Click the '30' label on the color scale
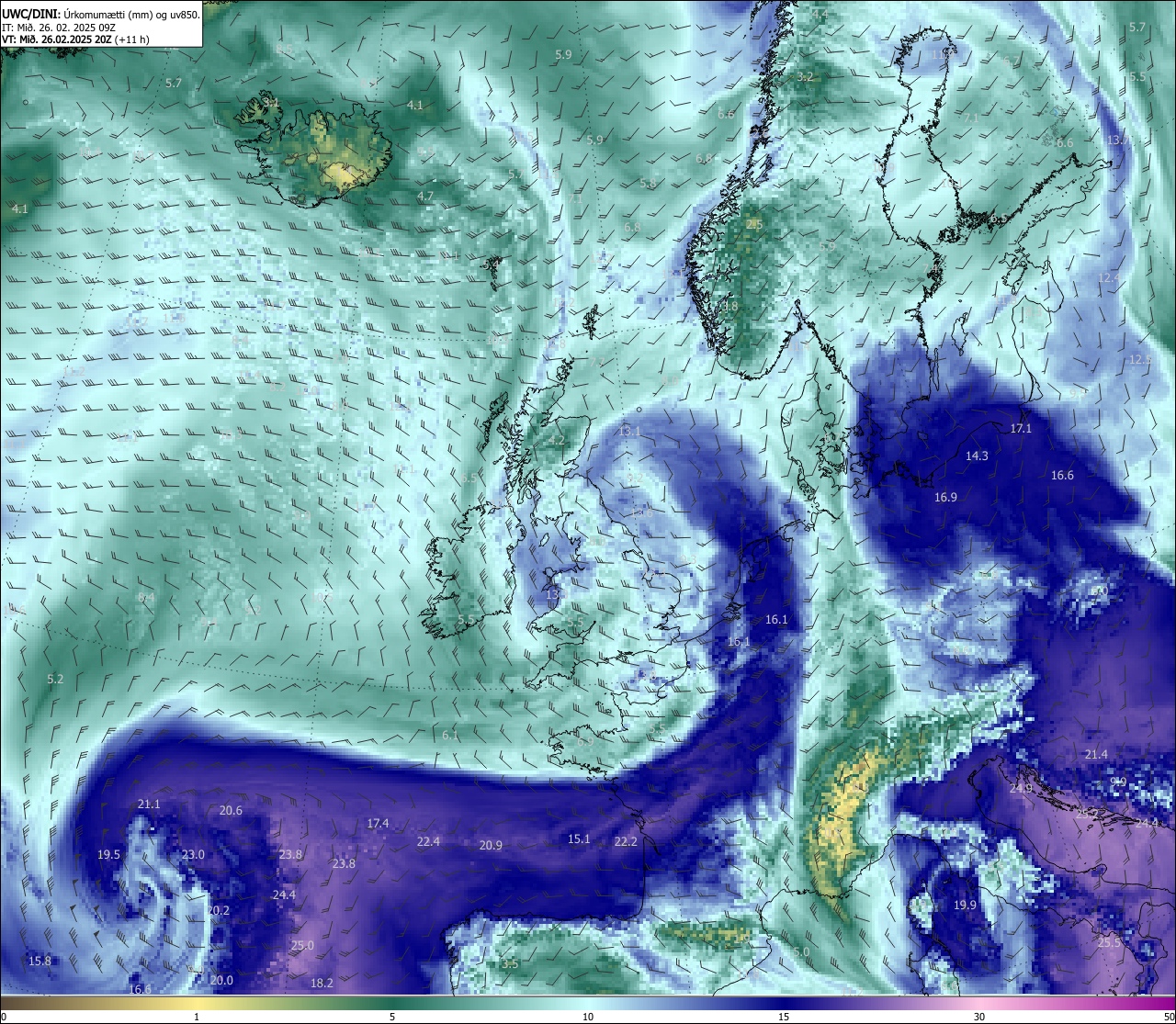Viewport: 1176px width, 1024px height. [x=979, y=1017]
